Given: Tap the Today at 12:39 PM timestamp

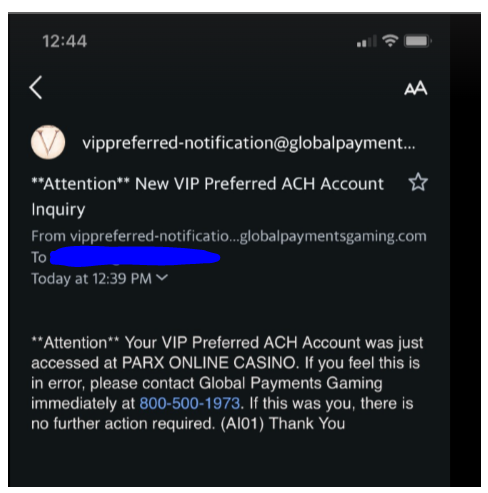Looking at the screenshot, I should 91,279.
